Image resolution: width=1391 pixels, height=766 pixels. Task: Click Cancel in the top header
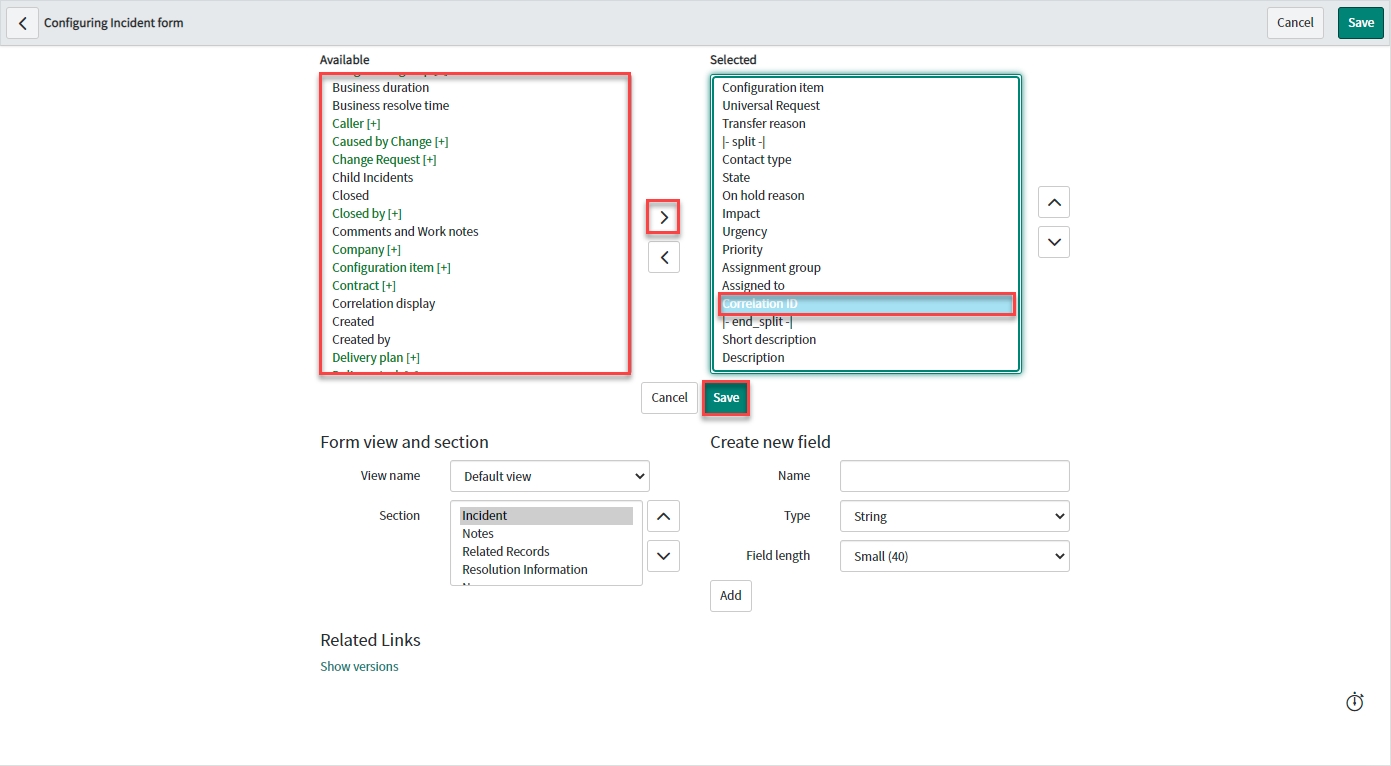coord(1295,23)
